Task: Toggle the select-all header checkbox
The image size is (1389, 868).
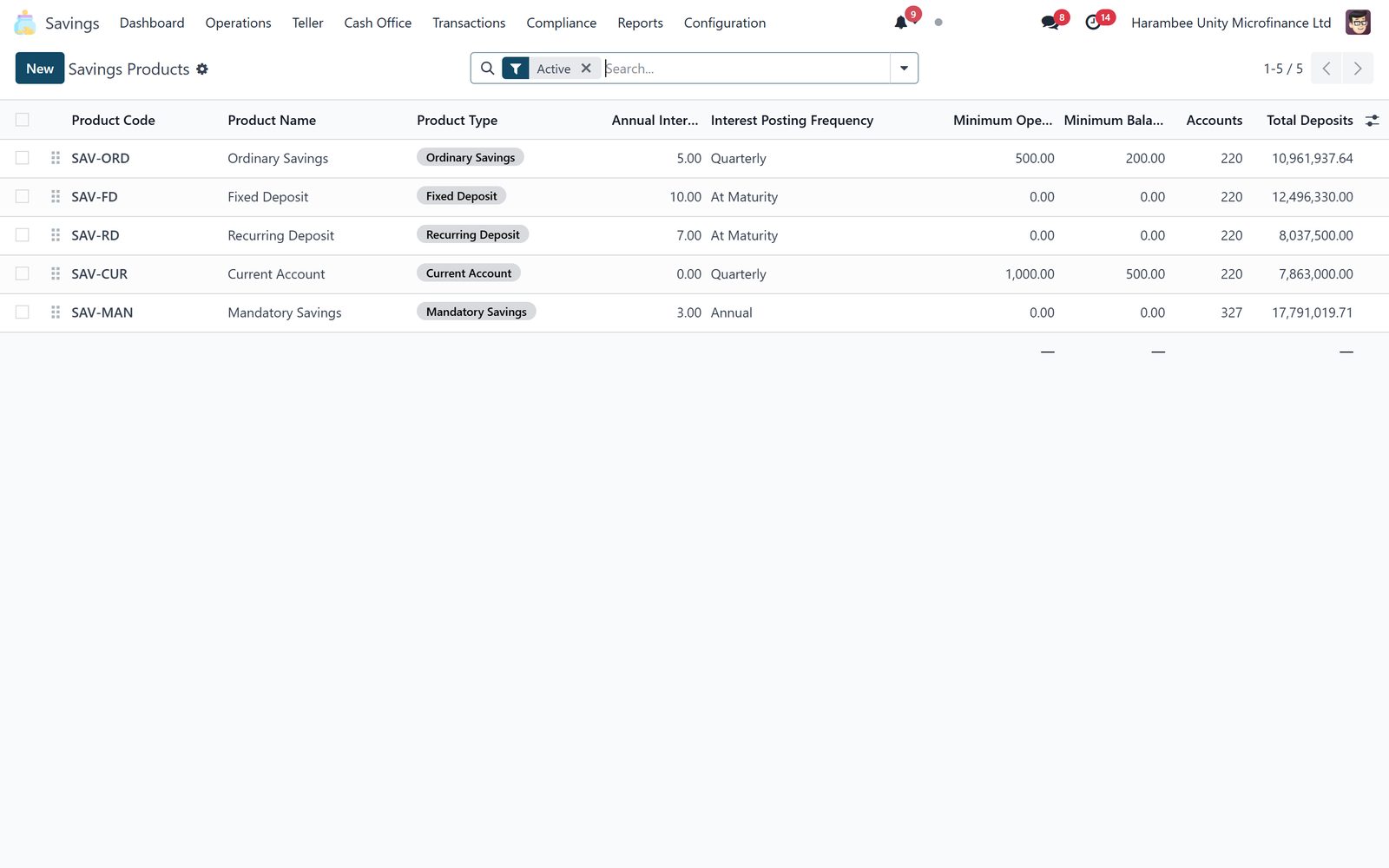Action: (23, 120)
